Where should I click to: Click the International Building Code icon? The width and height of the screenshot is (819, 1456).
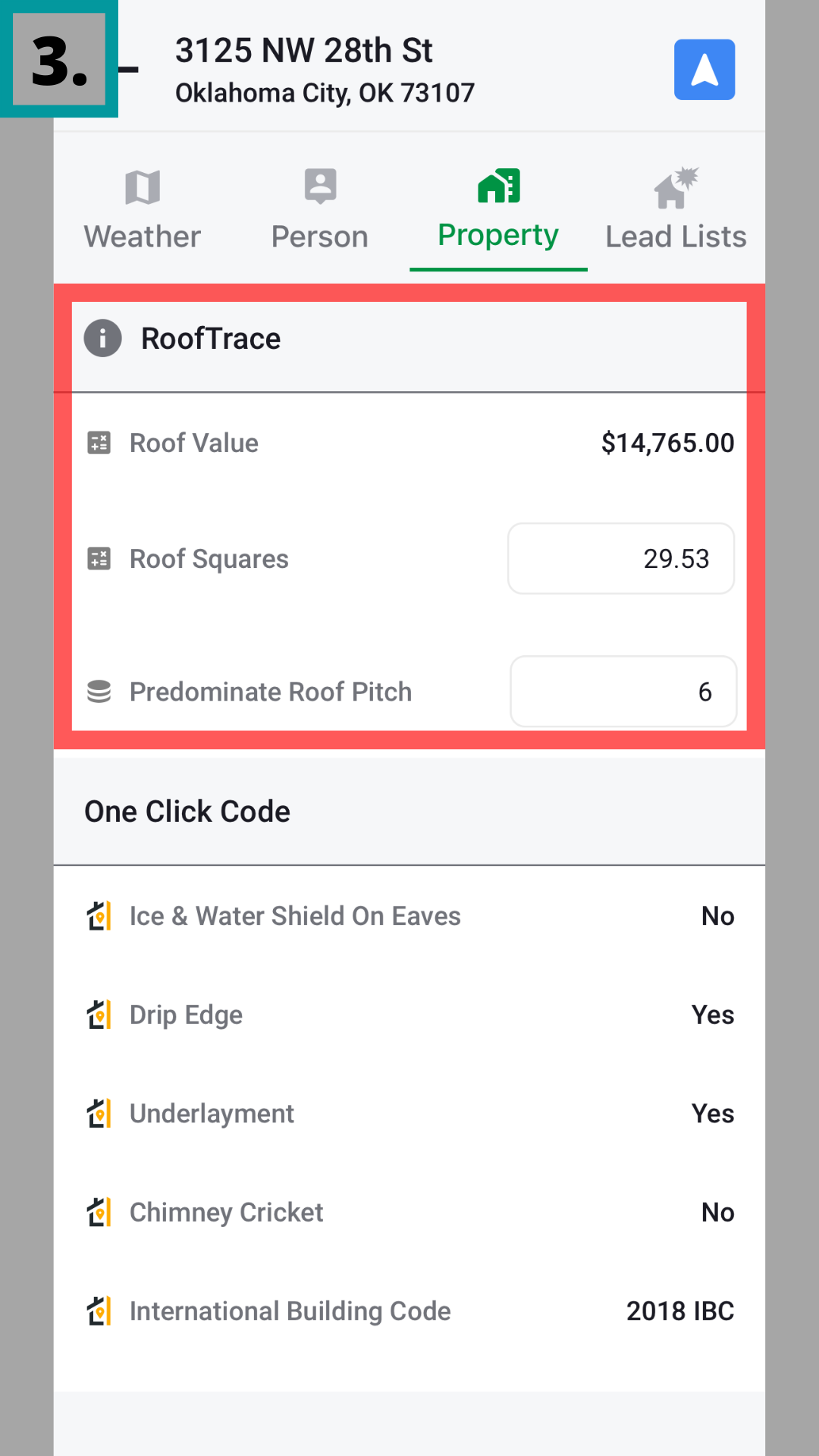(x=99, y=1310)
